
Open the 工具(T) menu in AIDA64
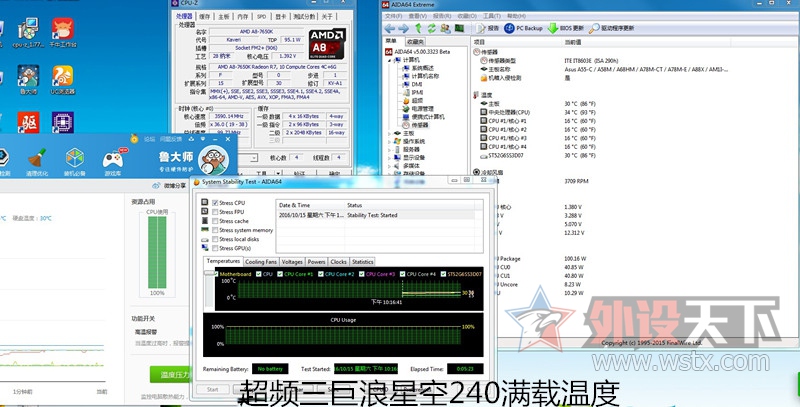coord(491,16)
